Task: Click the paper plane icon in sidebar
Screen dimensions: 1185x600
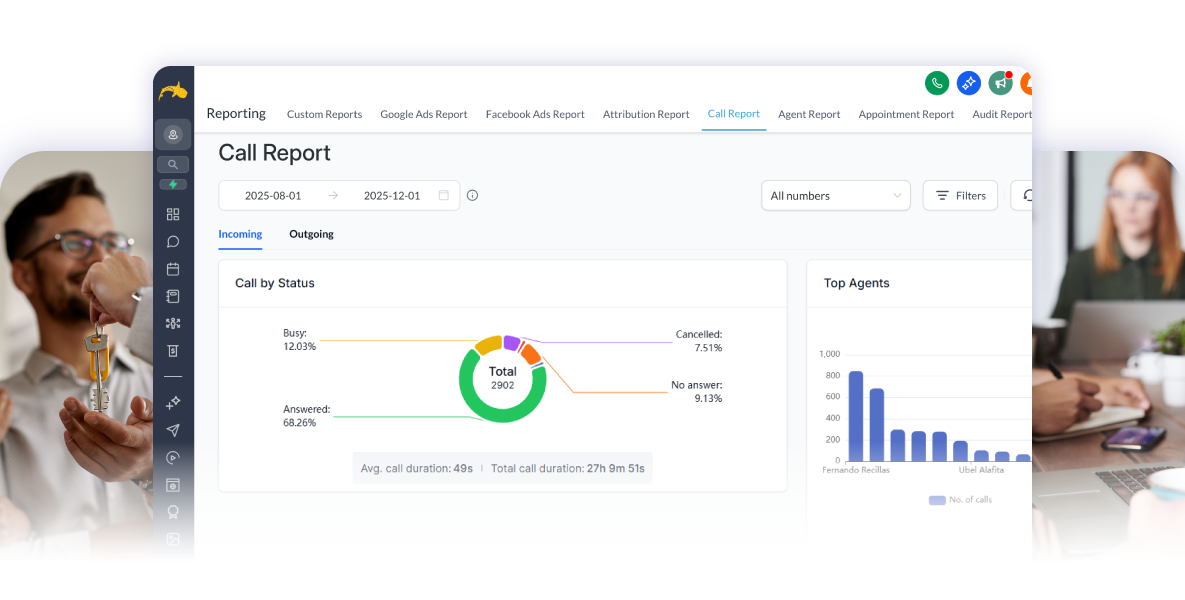Action: (x=173, y=430)
